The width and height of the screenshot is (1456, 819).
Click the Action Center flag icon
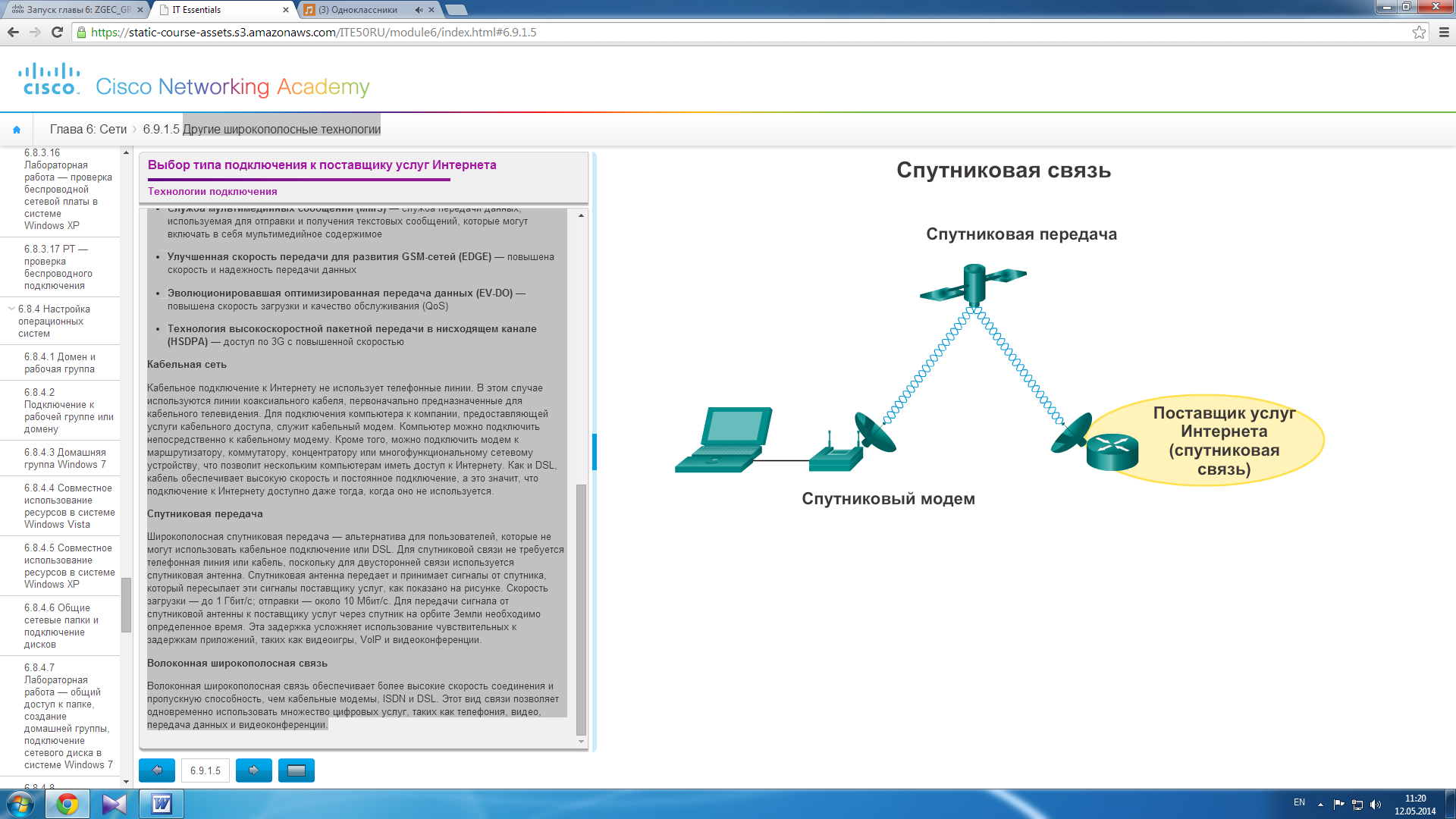(x=1338, y=804)
